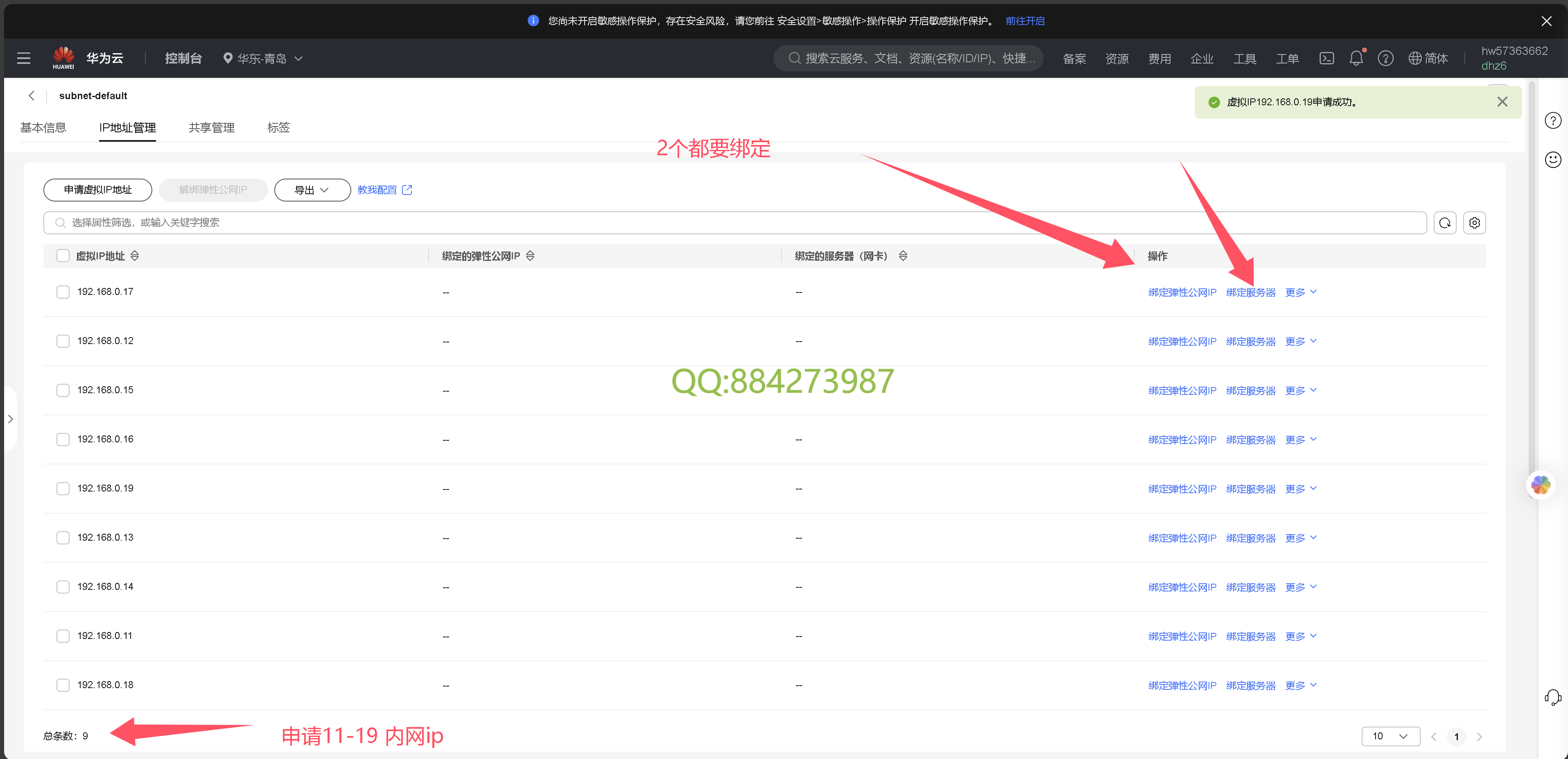
Task: Dismiss the top security warning banner
Action: tap(1546, 21)
